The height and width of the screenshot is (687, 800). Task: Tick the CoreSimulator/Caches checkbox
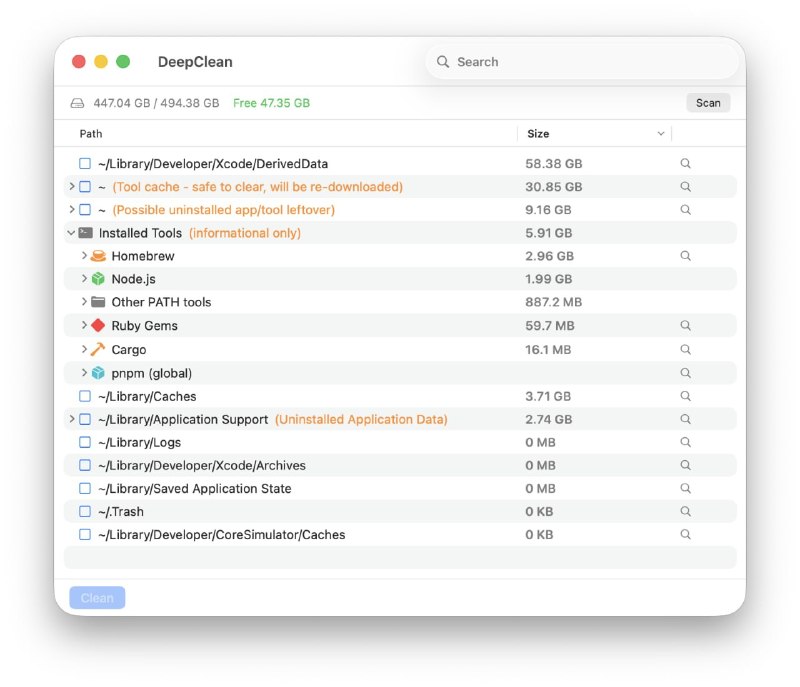tap(85, 534)
